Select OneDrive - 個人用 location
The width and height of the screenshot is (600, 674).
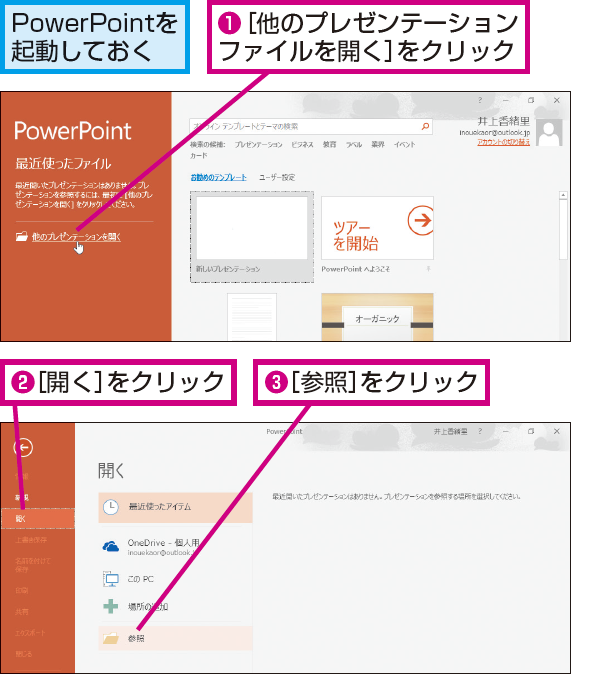175,547
